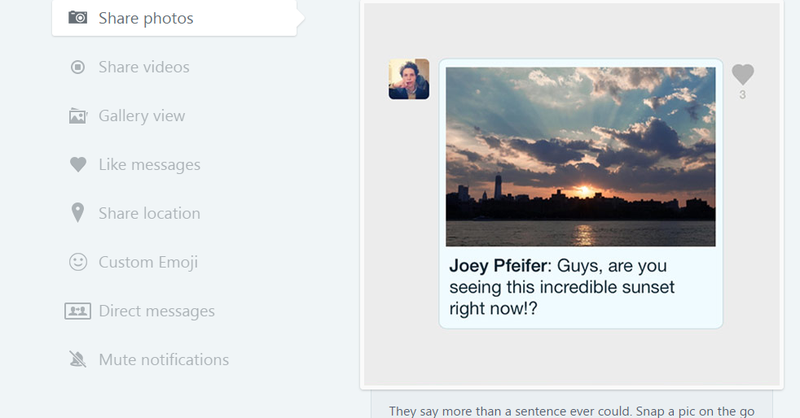Open the sunset skyline photo in the message

(x=581, y=157)
